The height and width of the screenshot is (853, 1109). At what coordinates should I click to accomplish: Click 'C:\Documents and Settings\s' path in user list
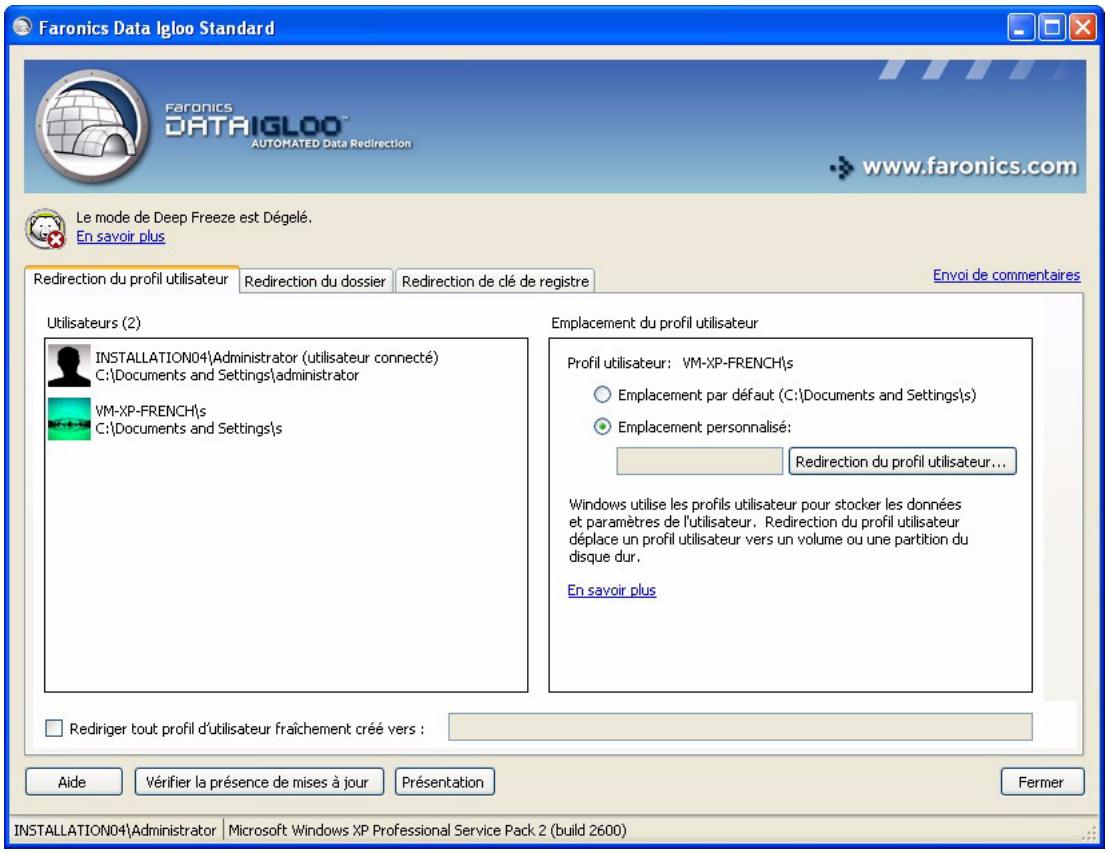click(189, 429)
